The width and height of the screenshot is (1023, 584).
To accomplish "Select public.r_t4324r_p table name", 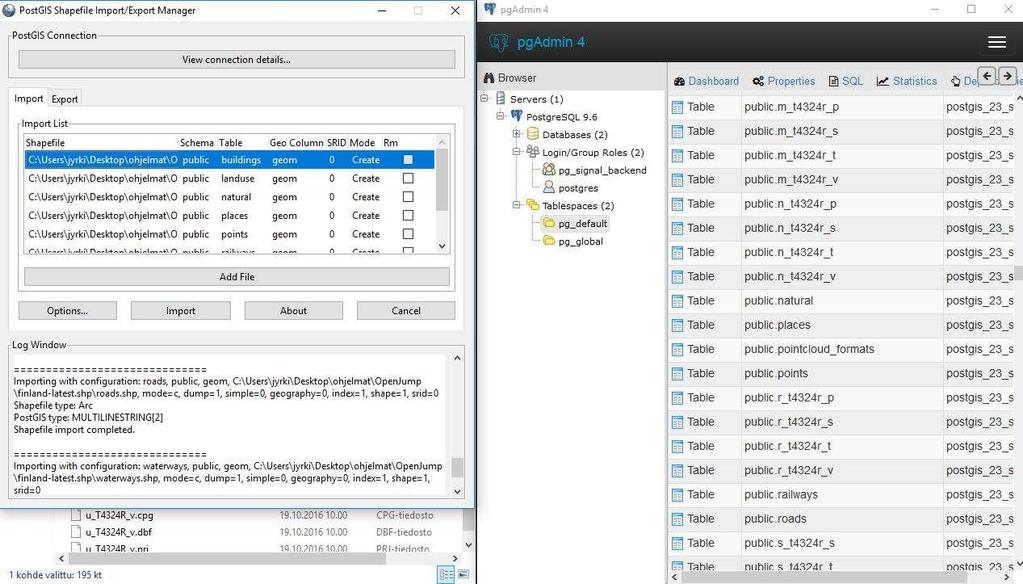I will tap(789, 397).
